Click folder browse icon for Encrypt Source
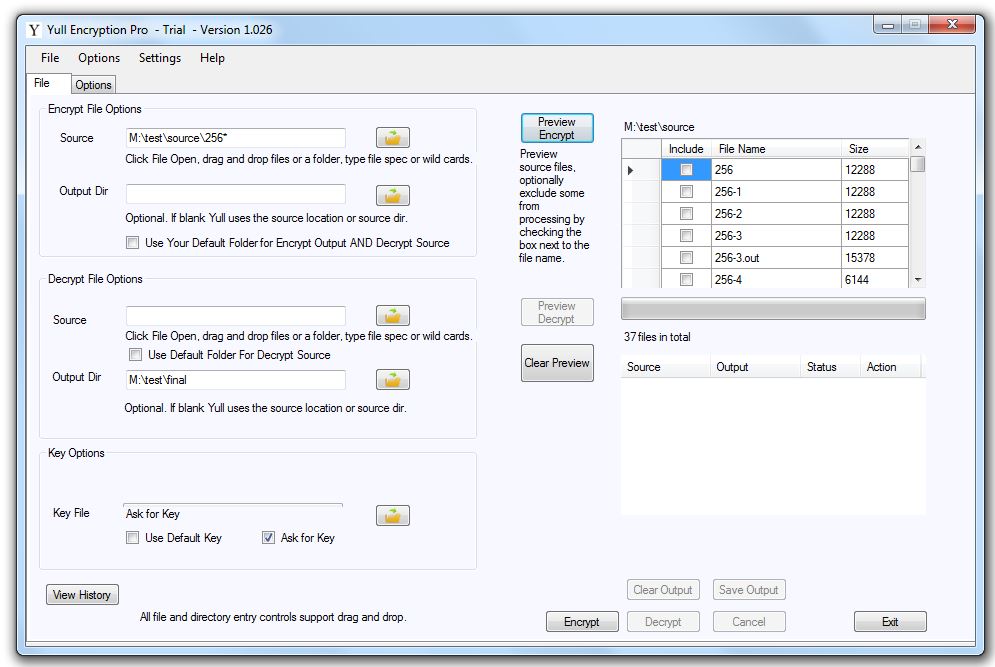Image resolution: width=995 pixels, height=667 pixels. [x=393, y=138]
